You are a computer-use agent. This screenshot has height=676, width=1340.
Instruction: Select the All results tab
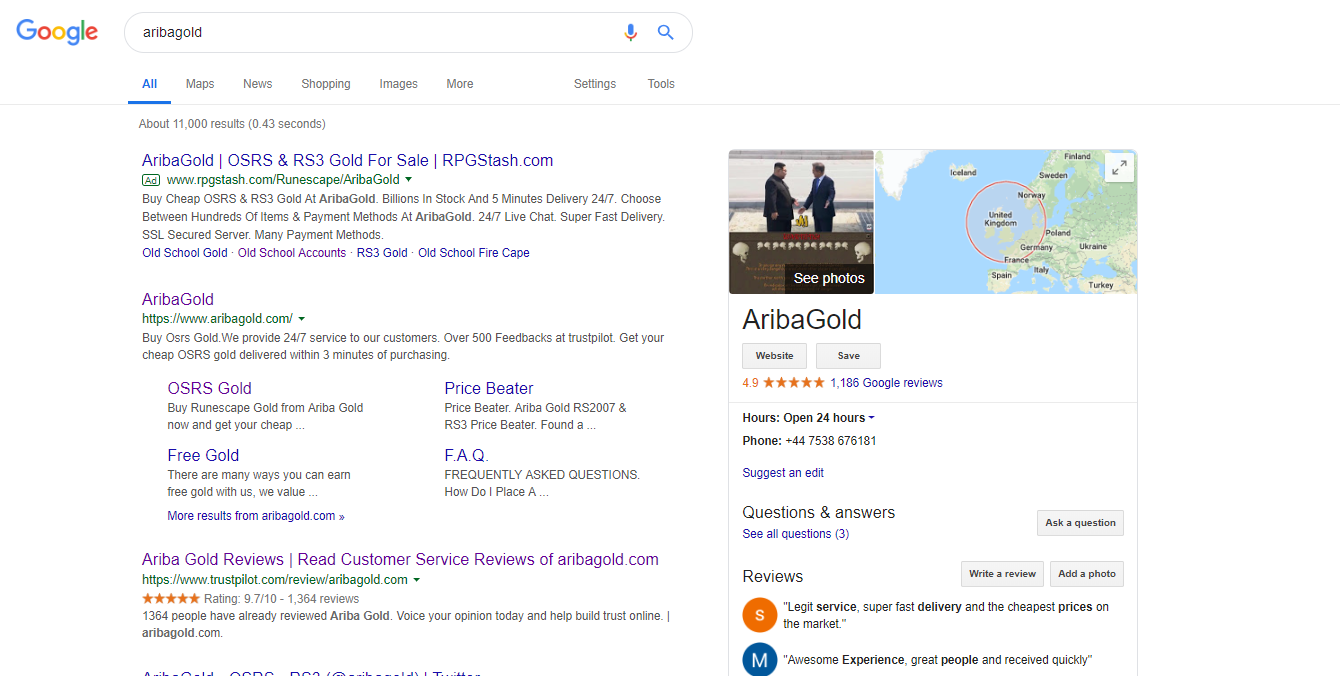pyautogui.click(x=149, y=84)
